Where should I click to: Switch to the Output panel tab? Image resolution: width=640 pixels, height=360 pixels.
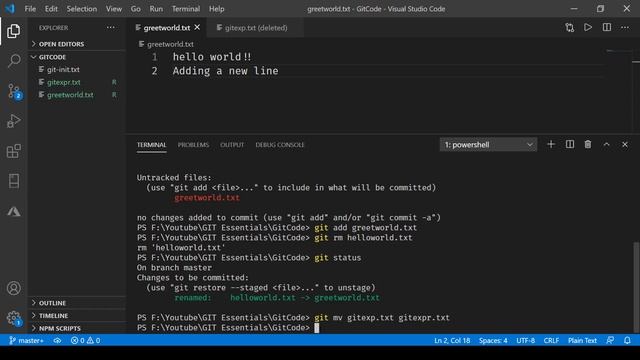click(232, 145)
